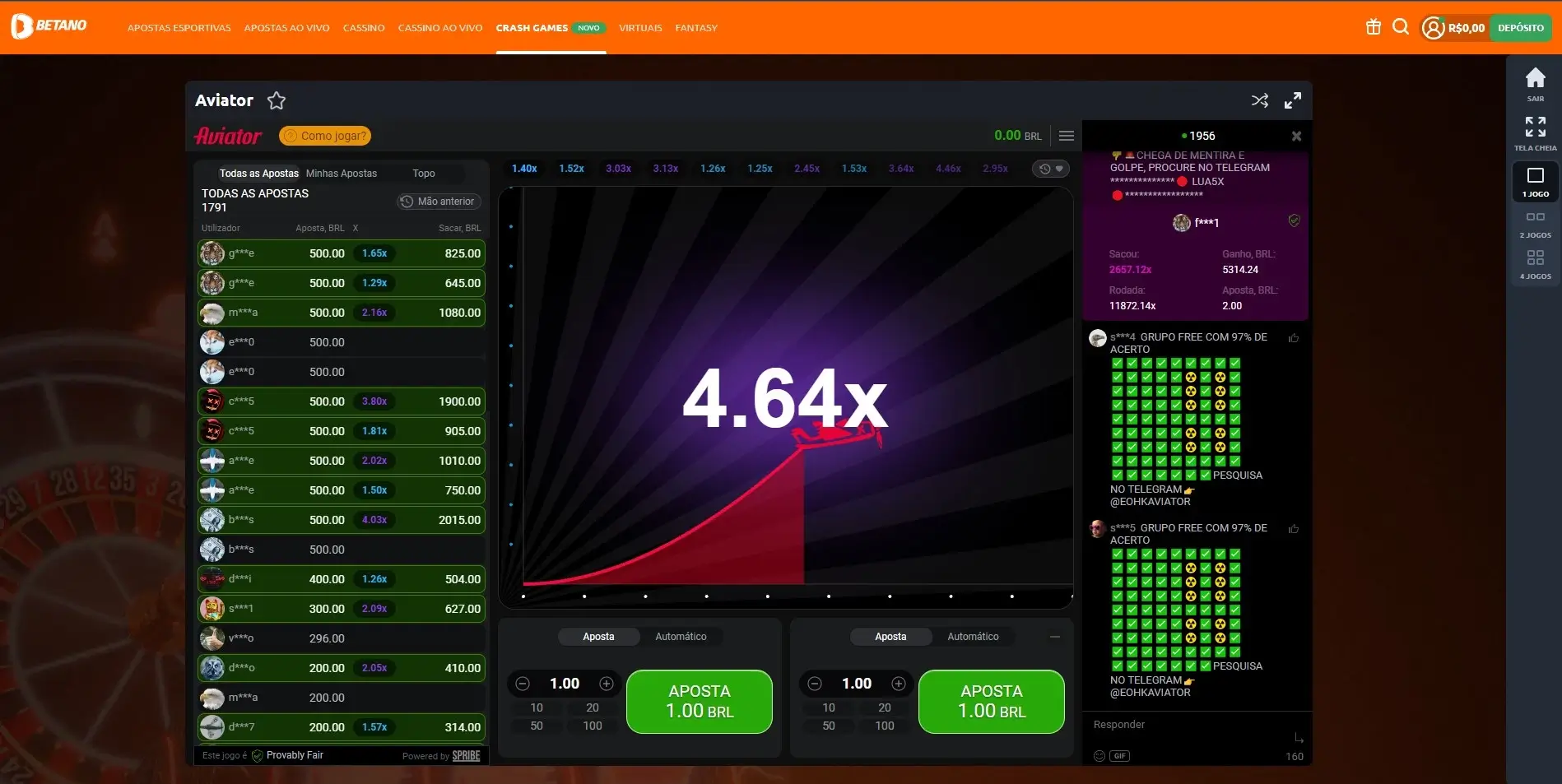
Task: Open the search magnifier icon
Action: pyautogui.click(x=1401, y=27)
